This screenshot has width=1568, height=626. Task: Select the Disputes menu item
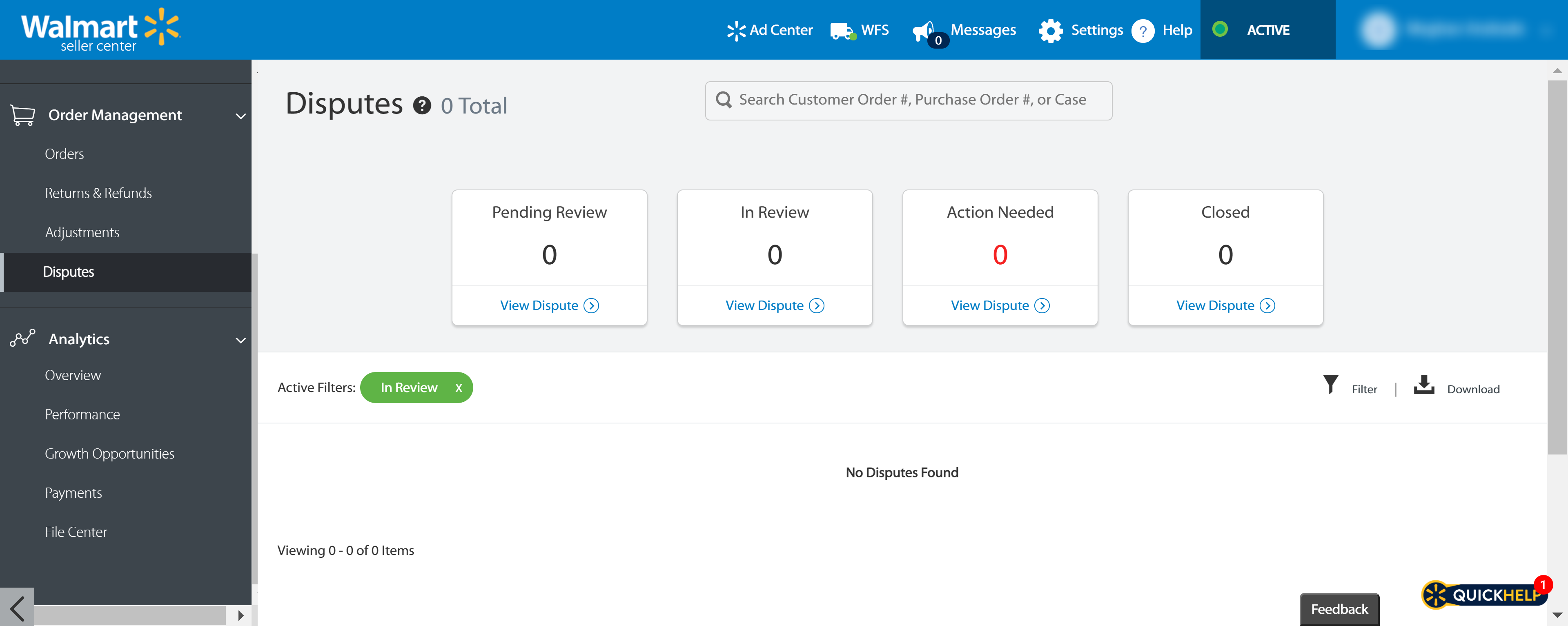tap(68, 271)
